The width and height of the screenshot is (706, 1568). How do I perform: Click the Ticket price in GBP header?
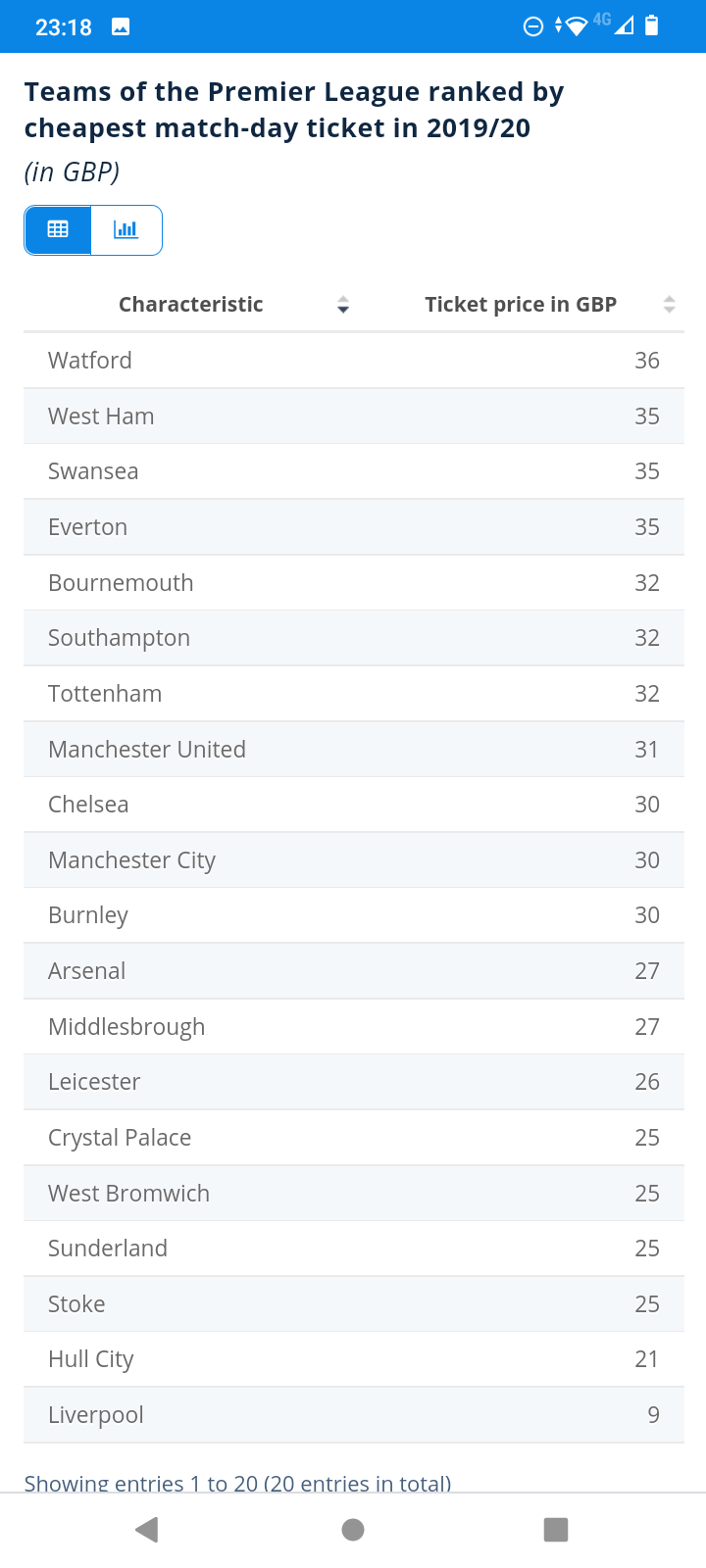[520, 305]
